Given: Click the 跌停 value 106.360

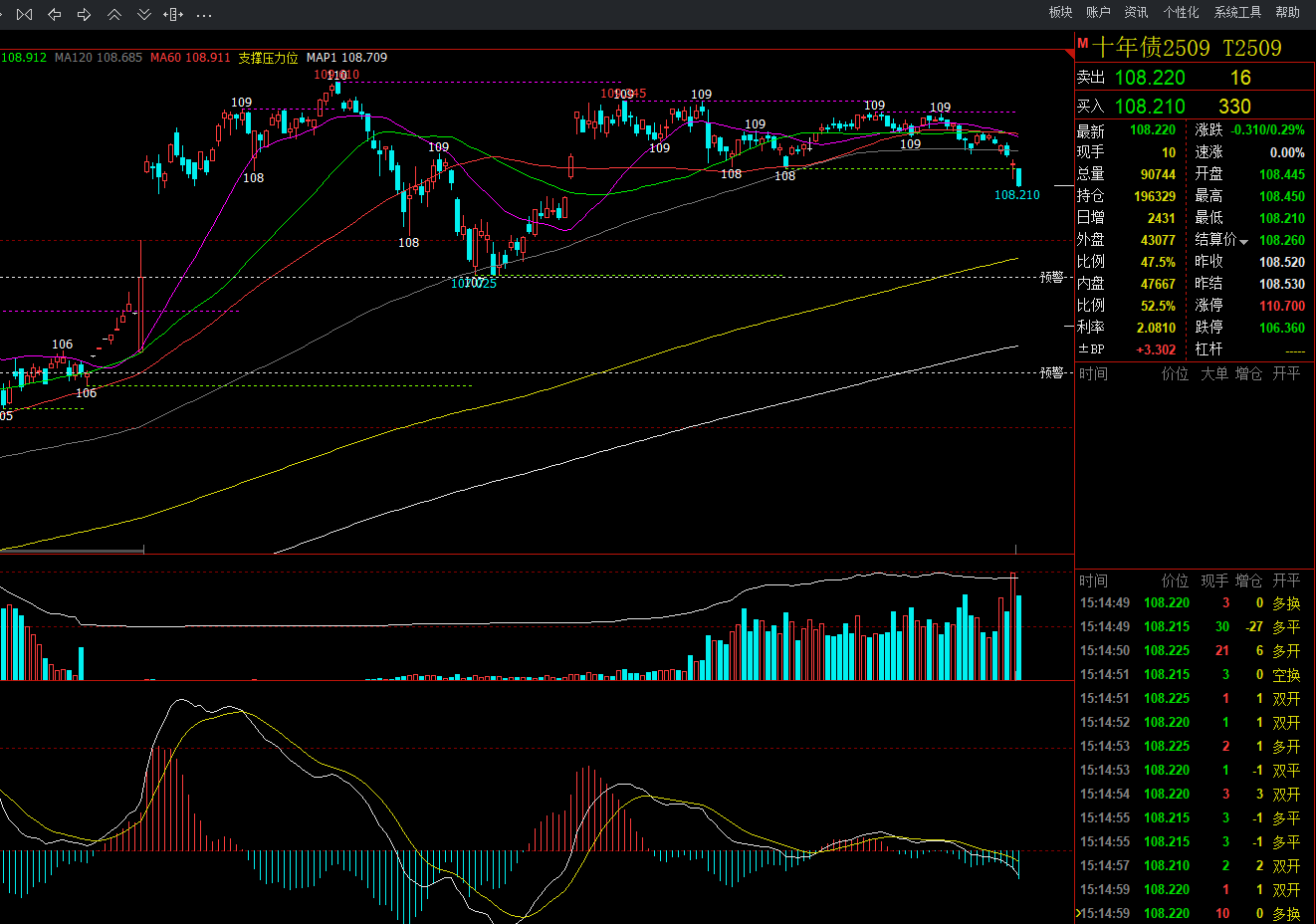Looking at the screenshot, I should point(1282,328).
